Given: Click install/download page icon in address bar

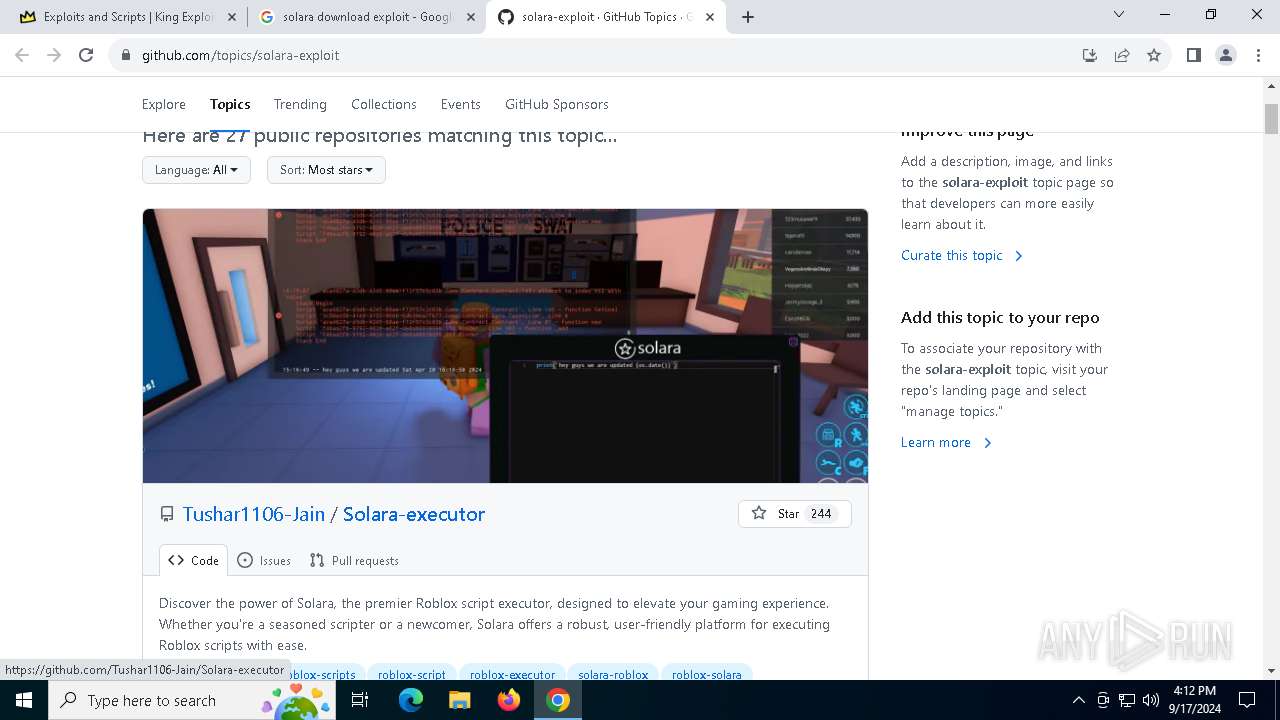Looking at the screenshot, I should [x=1090, y=55].
